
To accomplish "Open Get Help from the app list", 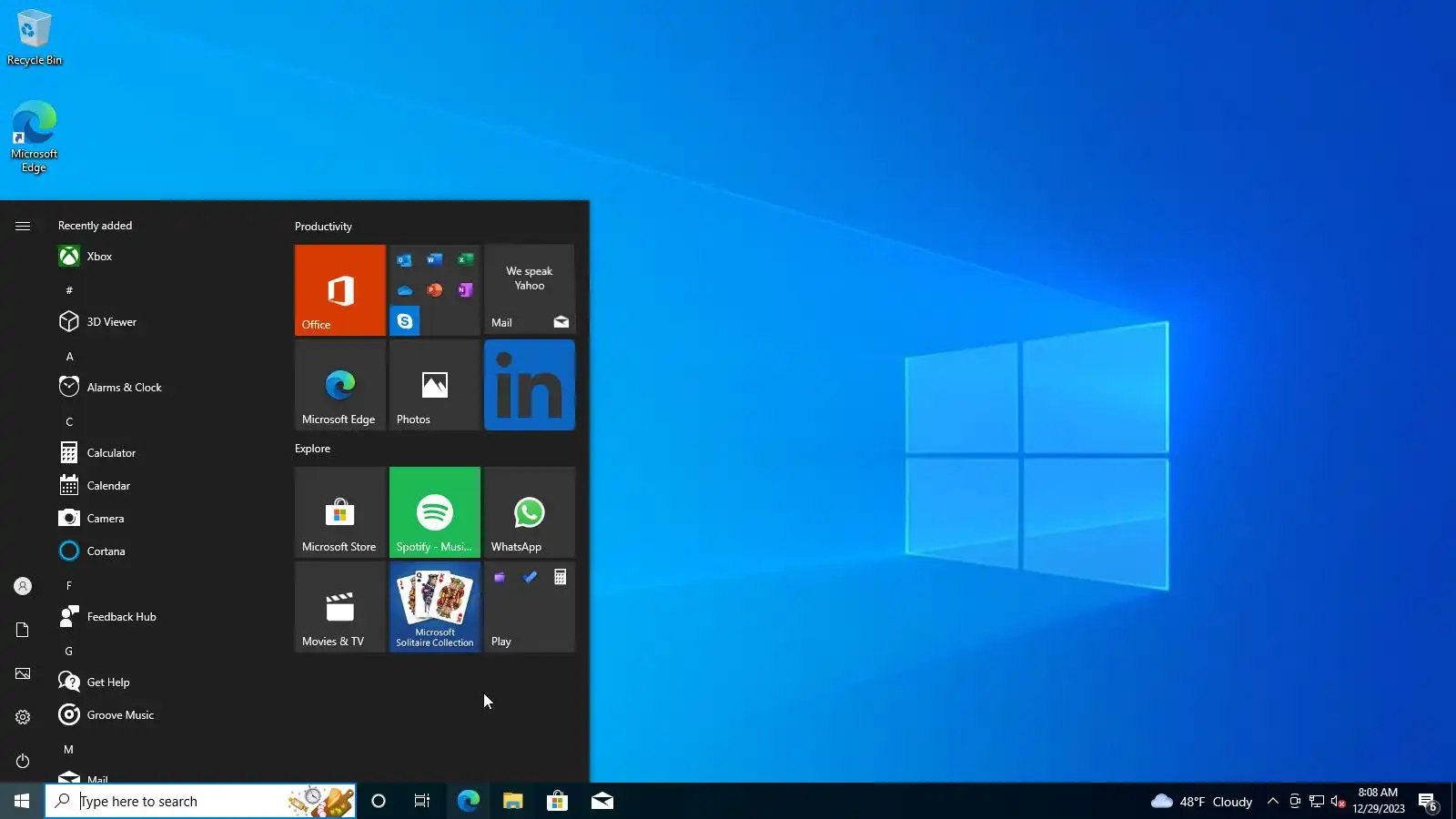I will 164,682.
